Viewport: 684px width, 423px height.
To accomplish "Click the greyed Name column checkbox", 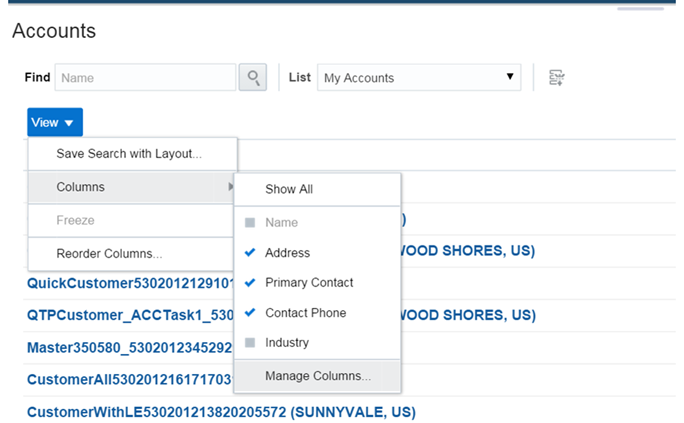I will pyautogui.click(x=251, y=223).
